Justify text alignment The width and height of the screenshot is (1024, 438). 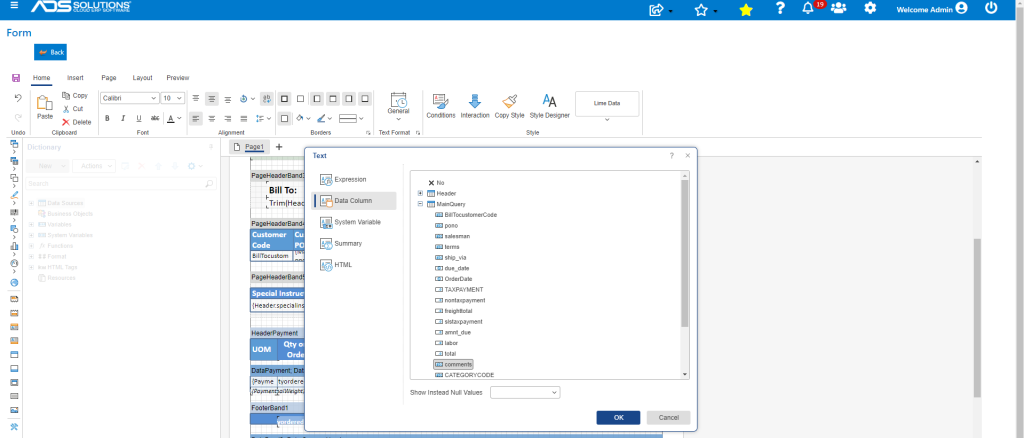click(244, 119)
